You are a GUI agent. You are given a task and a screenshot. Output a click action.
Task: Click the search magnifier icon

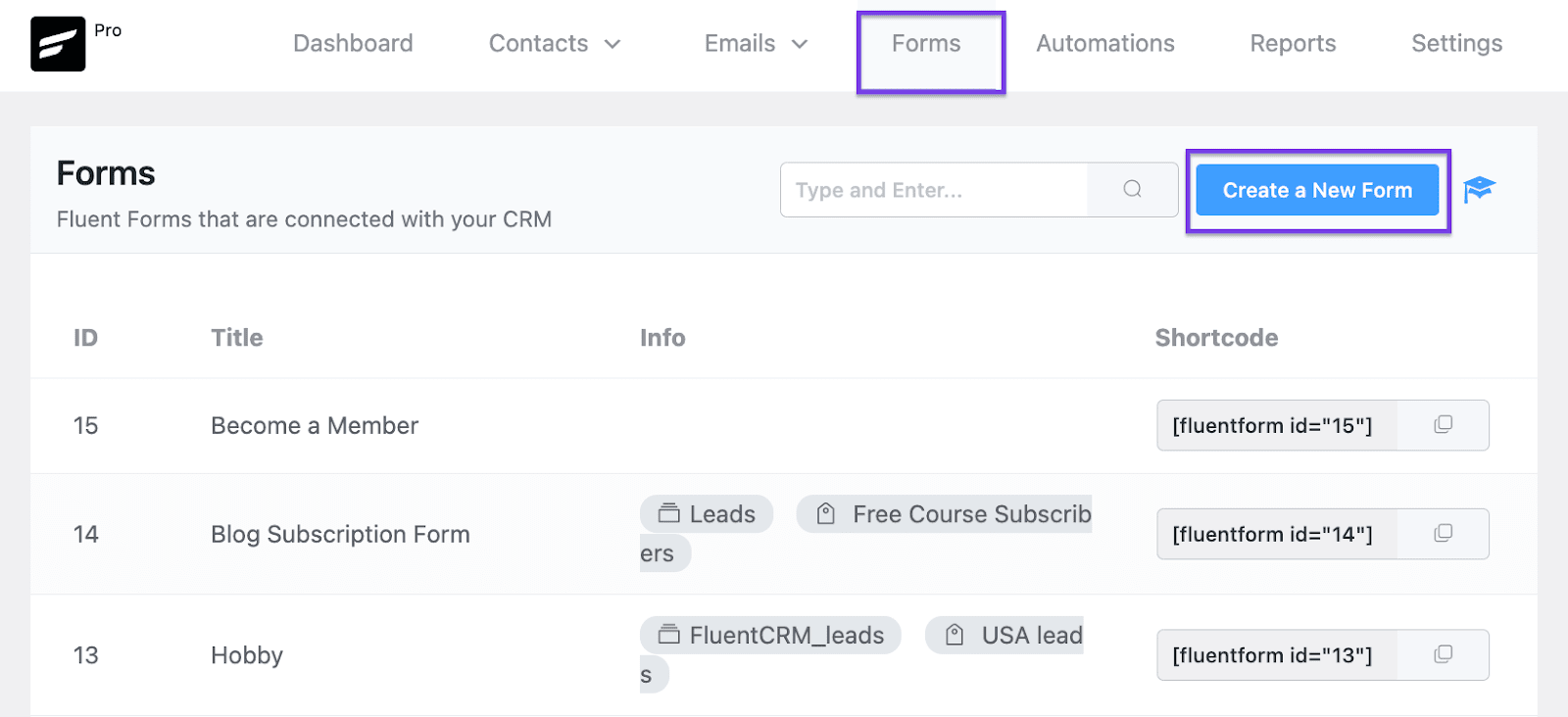pyautogui.click(x=1132, y=189)
